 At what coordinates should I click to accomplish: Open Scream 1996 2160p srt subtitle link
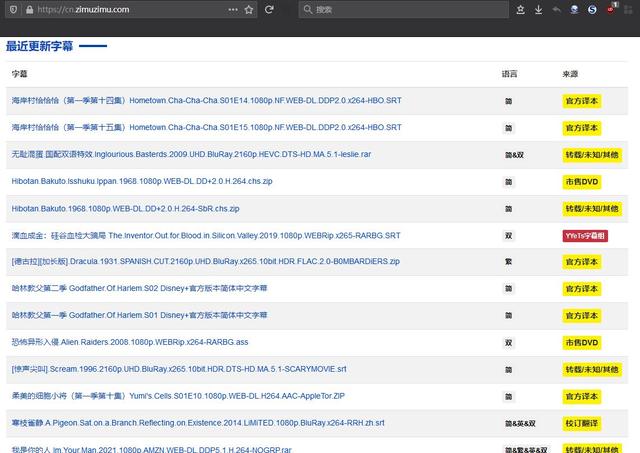179,369
